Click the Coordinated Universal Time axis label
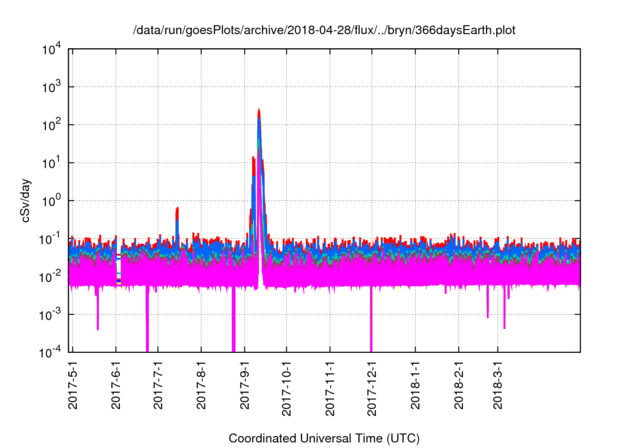 tap(324, 438)
